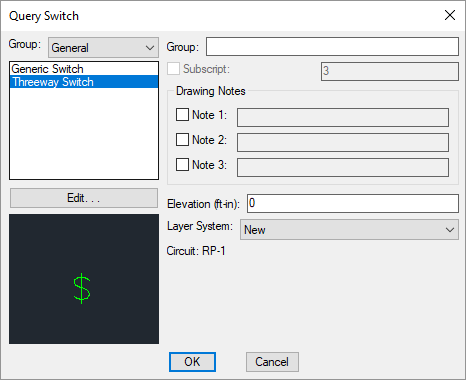Click the Cancel button
The height and width of the screenshot is (380, 466).
coord(272,362)
